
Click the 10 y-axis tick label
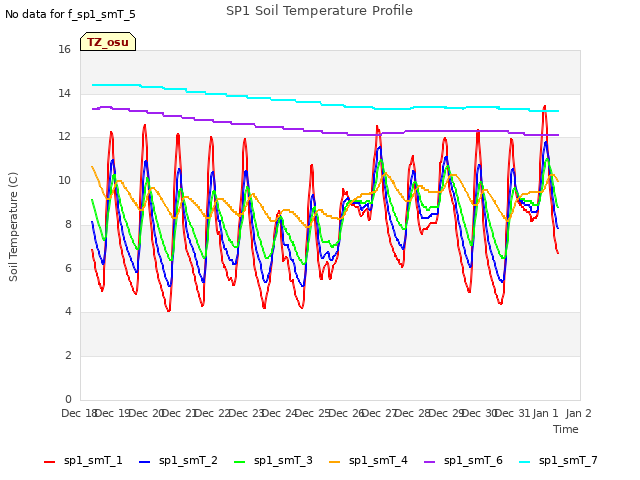click(x=64, y=180)
